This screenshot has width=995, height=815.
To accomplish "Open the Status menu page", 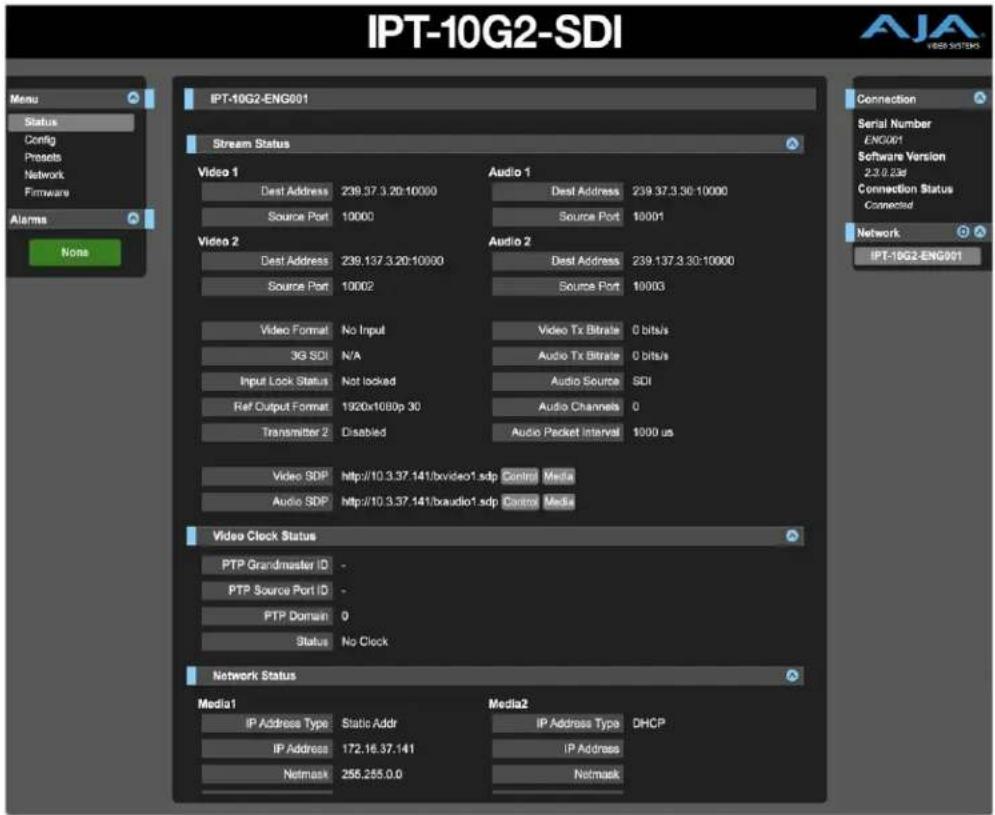I will point(71,122).
